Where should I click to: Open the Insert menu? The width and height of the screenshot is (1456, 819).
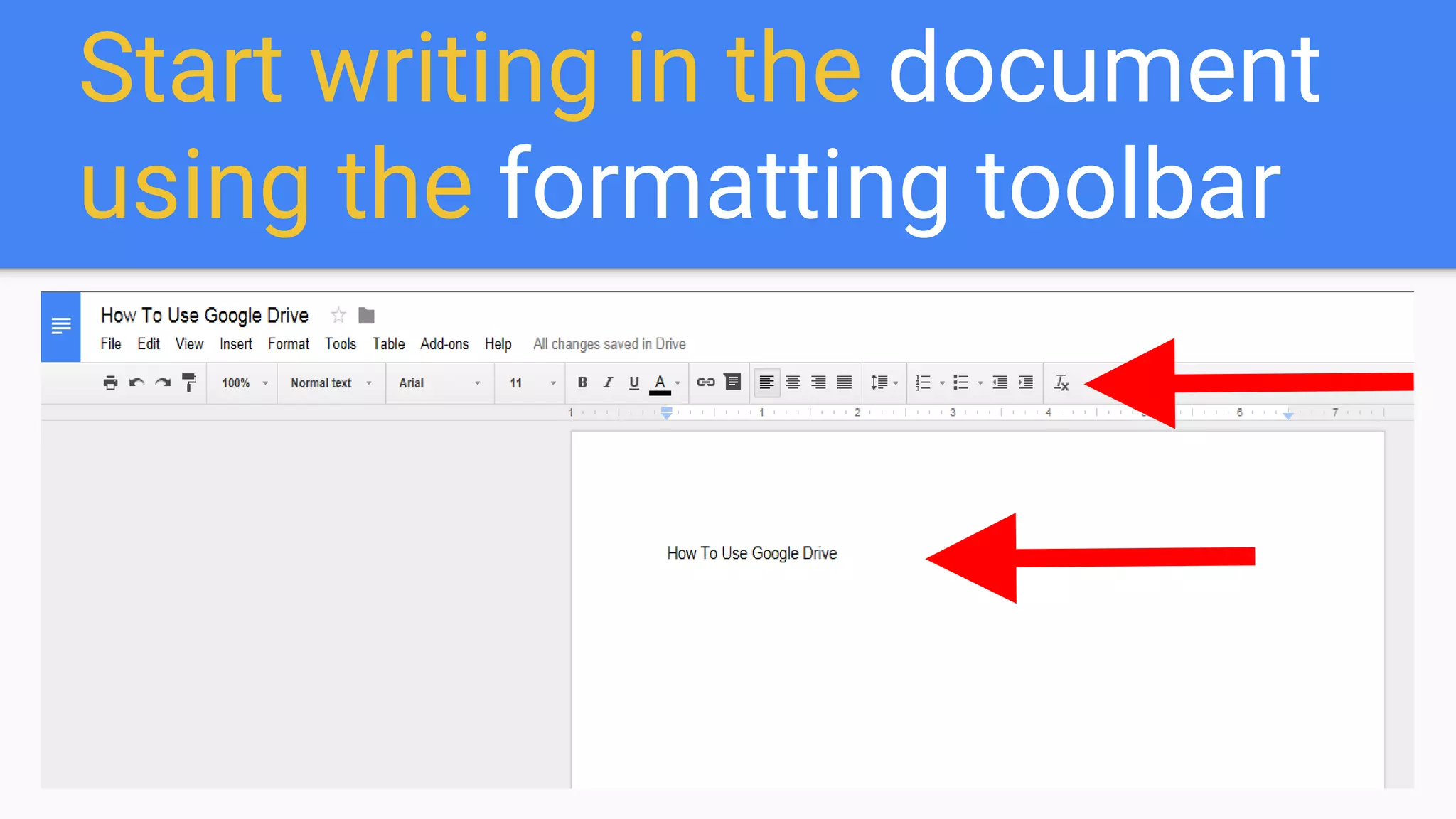[236, 344]
